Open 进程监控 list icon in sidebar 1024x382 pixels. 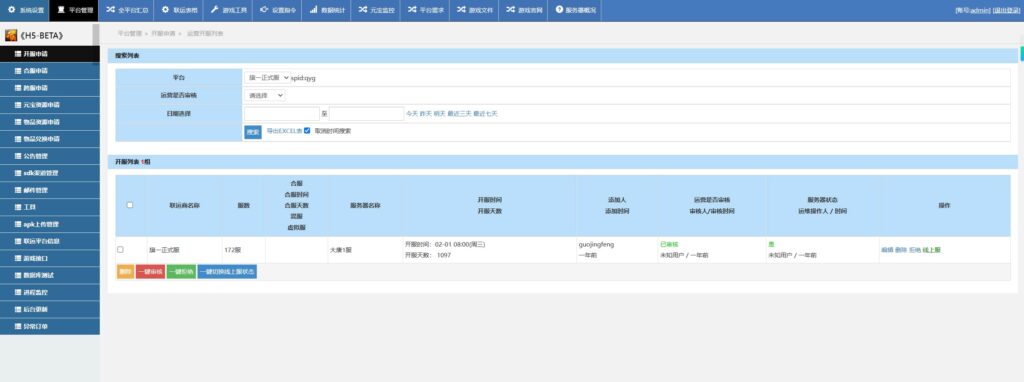(18, 293)
